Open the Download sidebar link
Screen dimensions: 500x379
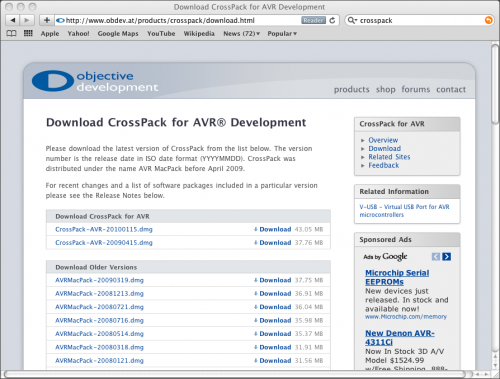click(x=385, y=148)
